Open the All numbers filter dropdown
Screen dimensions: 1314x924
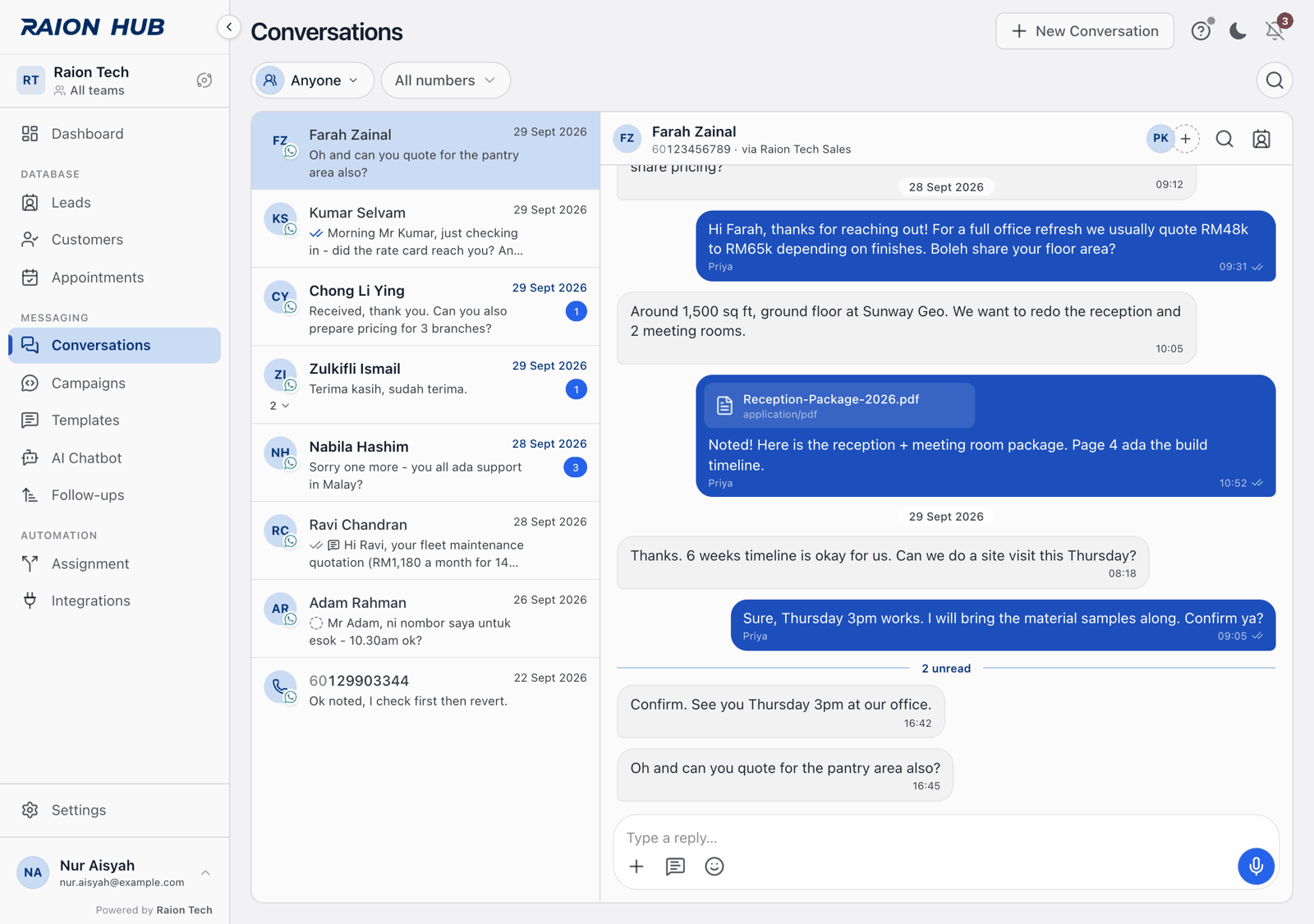point(446,80)
